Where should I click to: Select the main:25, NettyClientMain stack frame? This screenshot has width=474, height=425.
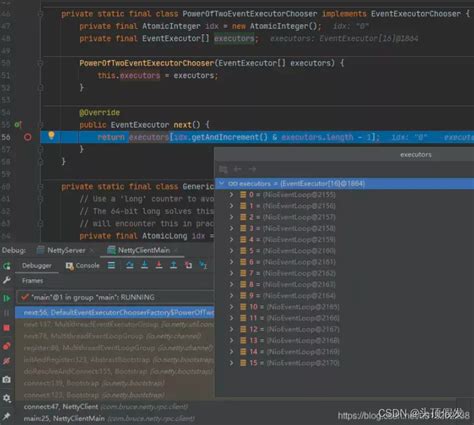tap(109, 418)
